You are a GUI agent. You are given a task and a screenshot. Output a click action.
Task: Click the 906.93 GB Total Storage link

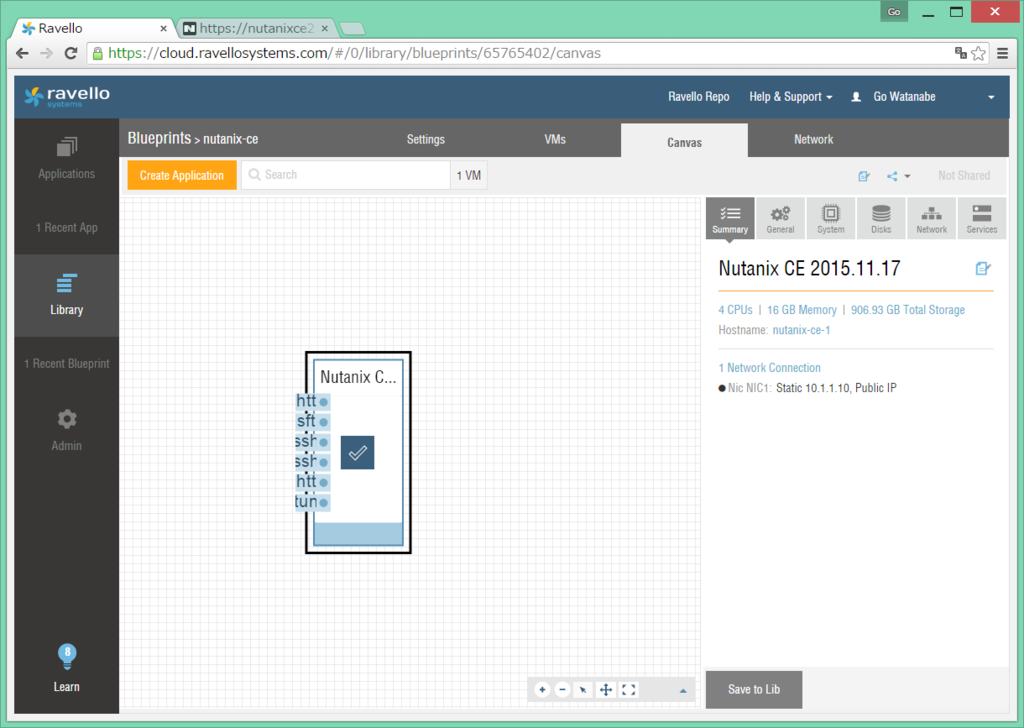[x=908, y=310]
